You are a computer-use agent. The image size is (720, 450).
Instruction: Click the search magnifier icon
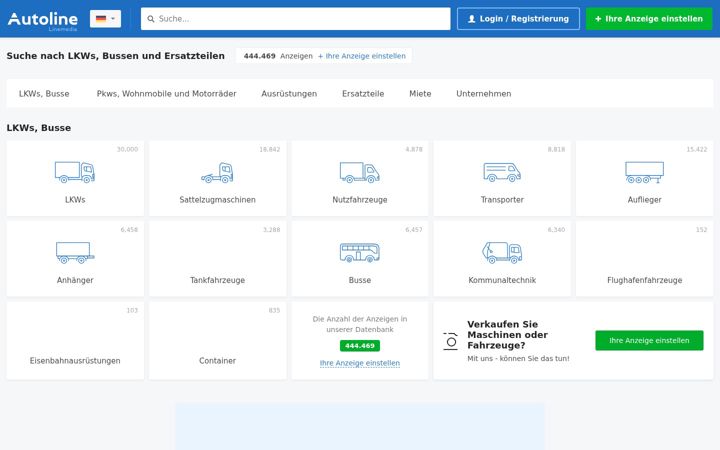pos(151,19)
